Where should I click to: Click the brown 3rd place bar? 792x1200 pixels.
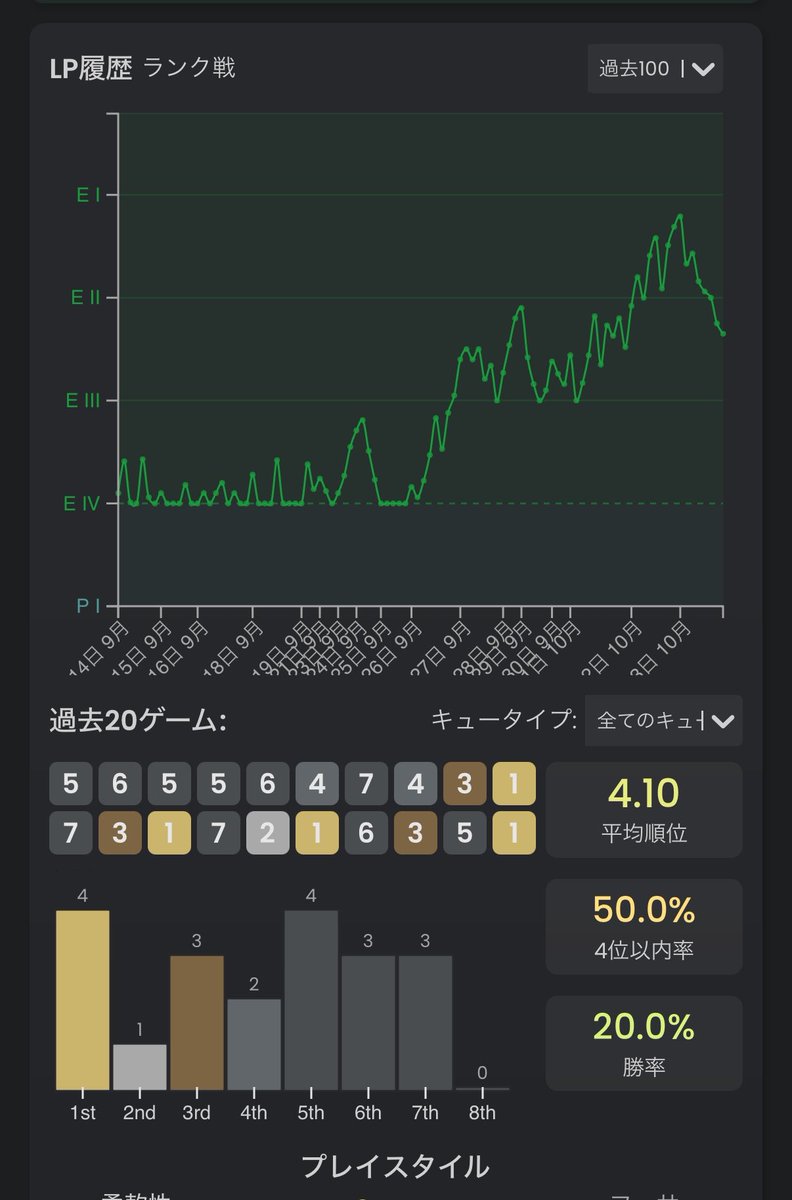(x=196, y=1023)
